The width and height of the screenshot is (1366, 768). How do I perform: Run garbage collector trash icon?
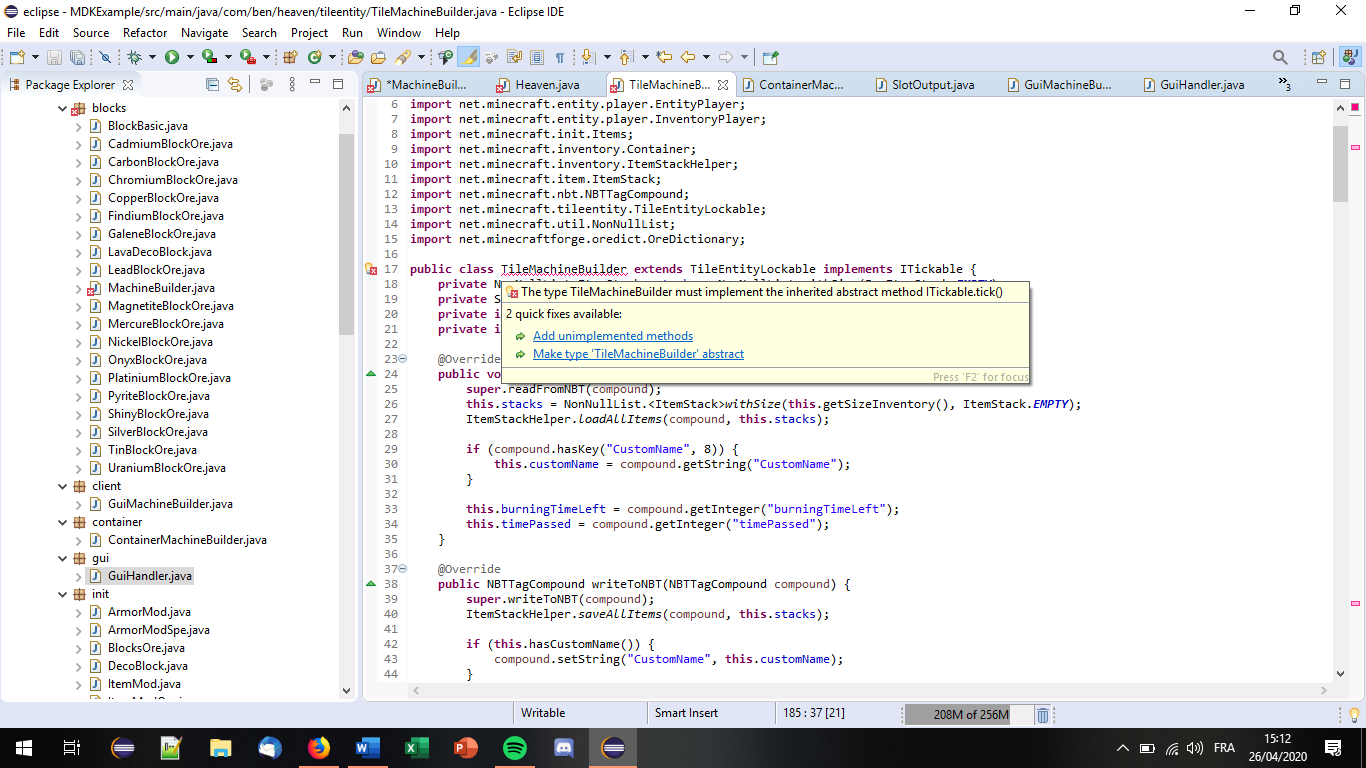coord(1043,714)
